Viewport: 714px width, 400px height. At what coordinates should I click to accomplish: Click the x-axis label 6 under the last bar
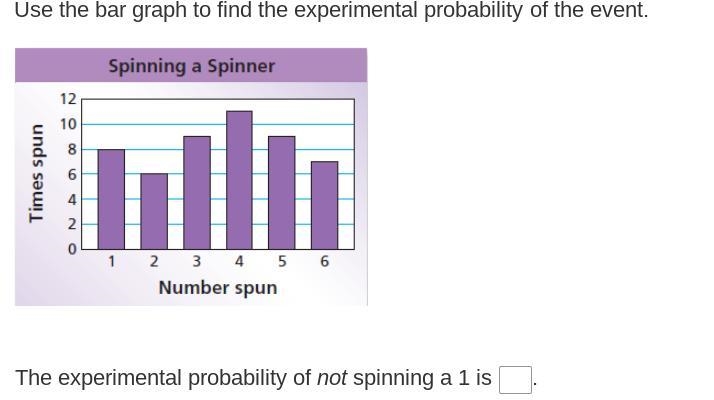coord(325,262)
